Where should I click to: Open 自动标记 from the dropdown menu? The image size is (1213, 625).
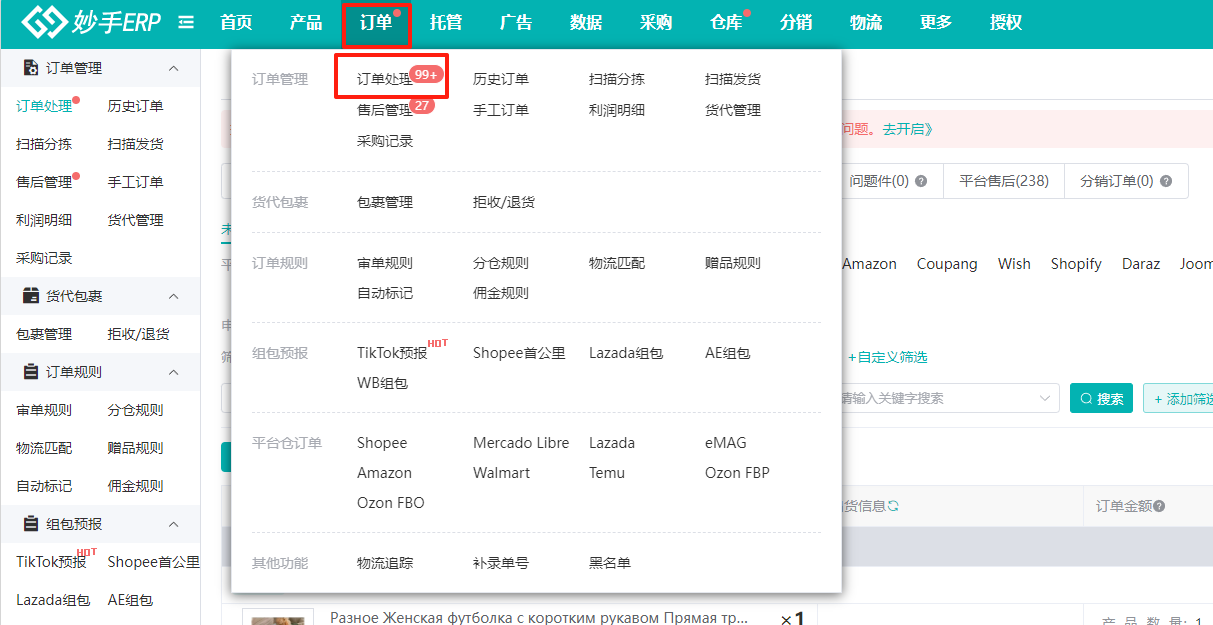[385, 293]
